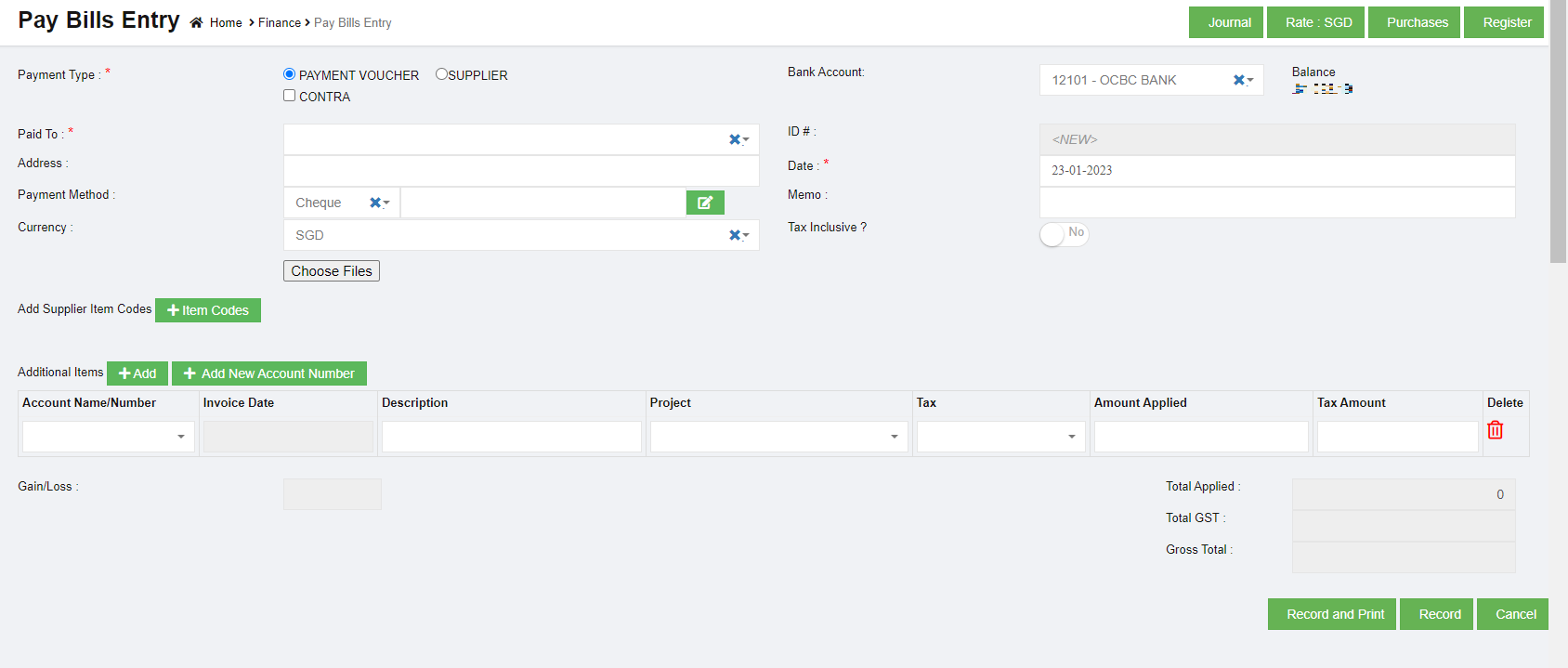This screenshot has width=1568, height=668.
Task: Open the Account Name/Number dropdown
Action: coord(108,437)
